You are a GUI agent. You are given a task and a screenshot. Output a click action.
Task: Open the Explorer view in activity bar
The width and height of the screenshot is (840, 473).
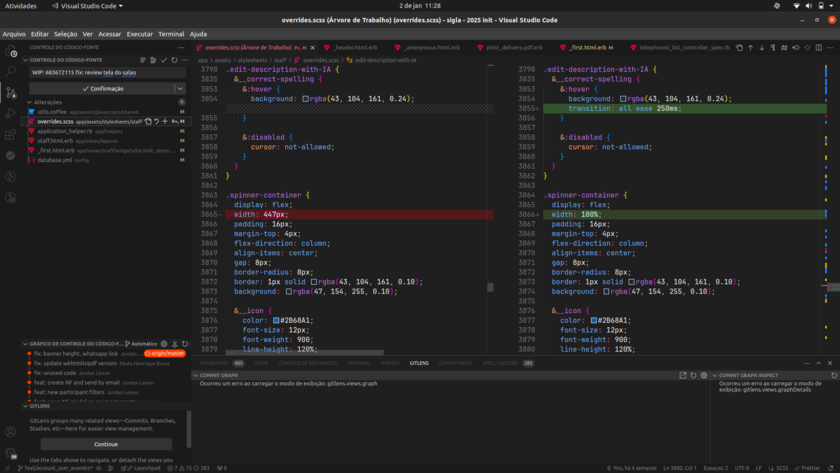point(11,51)
